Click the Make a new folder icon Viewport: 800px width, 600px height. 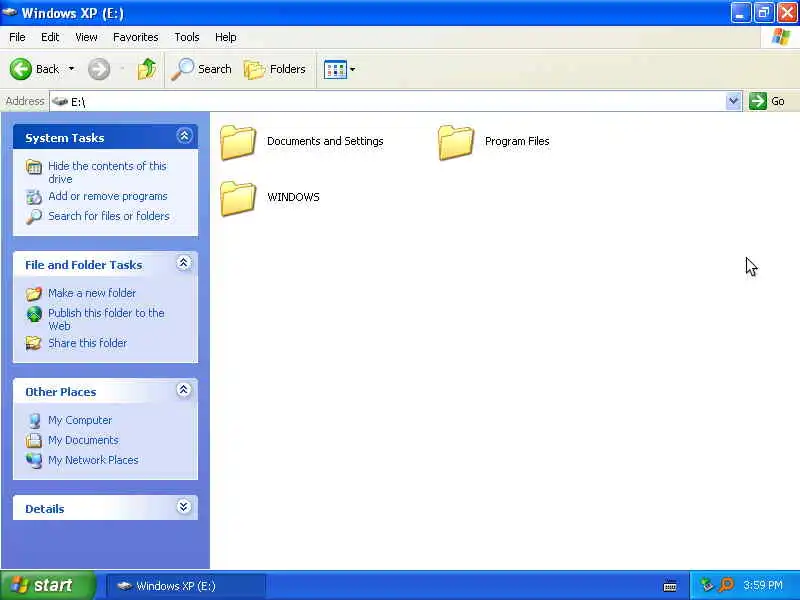pyautogui.click(x=34, y=293)
